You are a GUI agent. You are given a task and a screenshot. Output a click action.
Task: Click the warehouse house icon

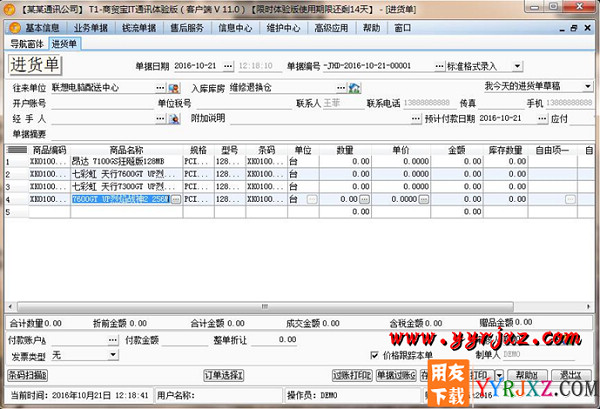pos(354,88)
